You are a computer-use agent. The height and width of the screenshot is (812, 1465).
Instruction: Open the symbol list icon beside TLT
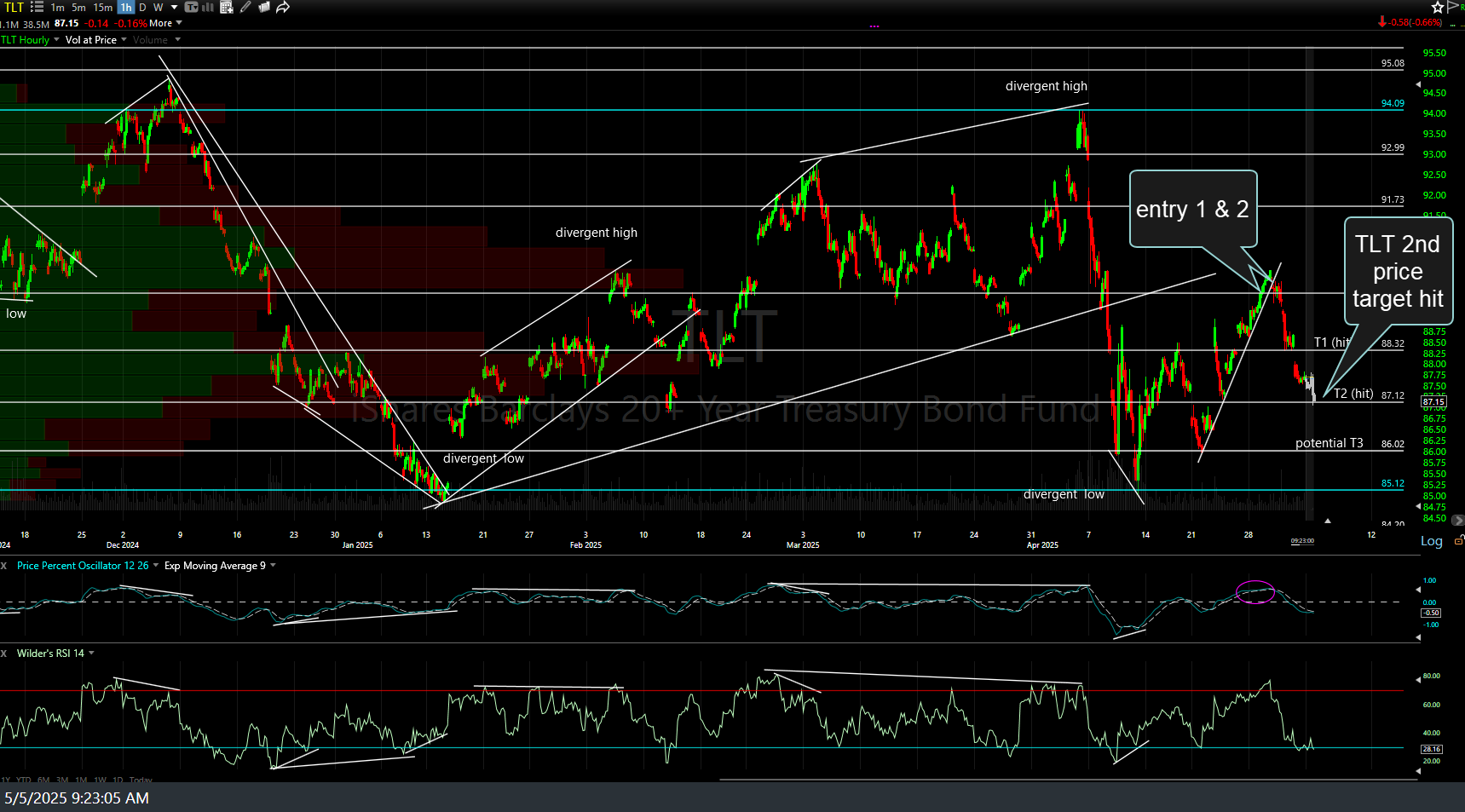click(37, 7)
